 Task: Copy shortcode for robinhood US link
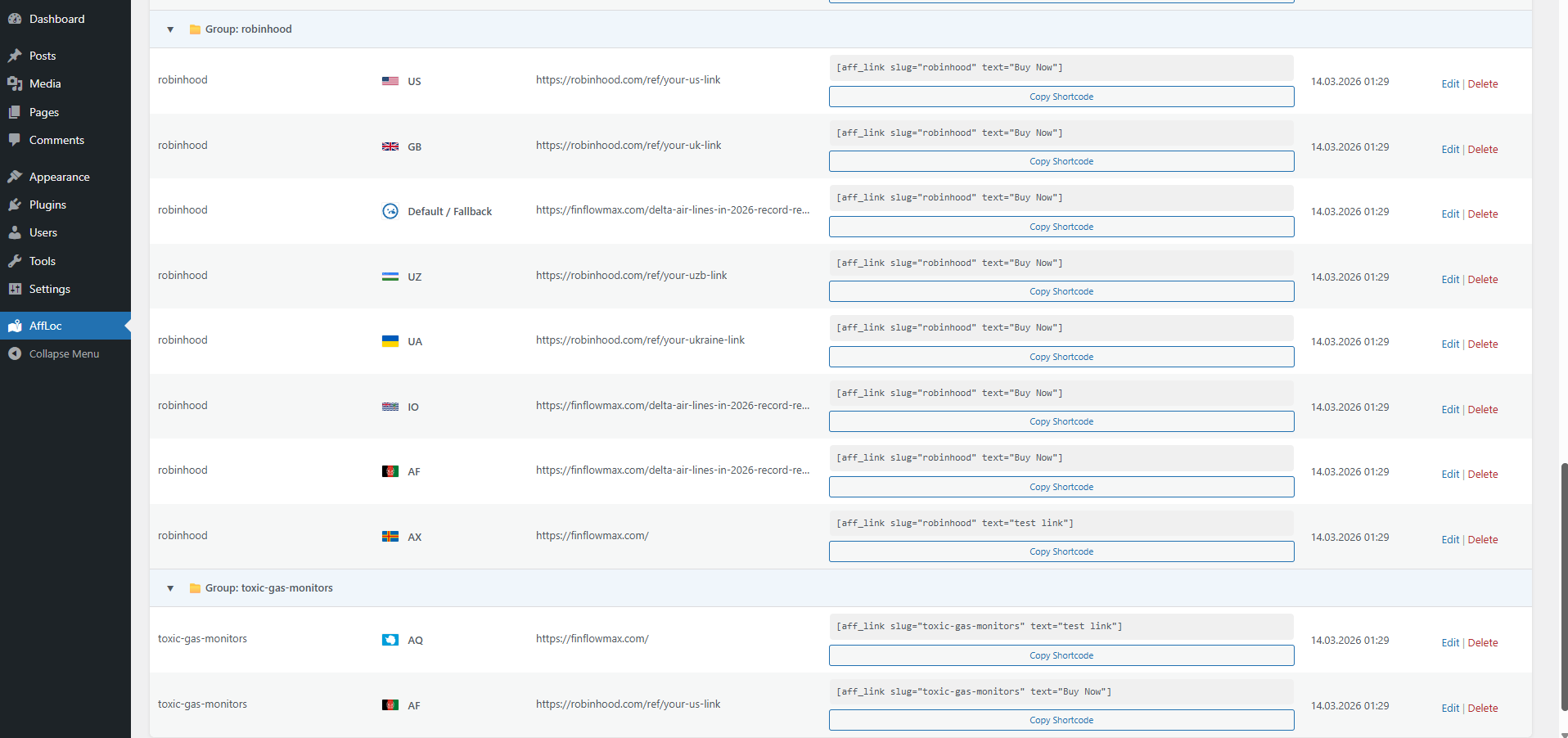pyautogui.click(x=1061, y=97)
